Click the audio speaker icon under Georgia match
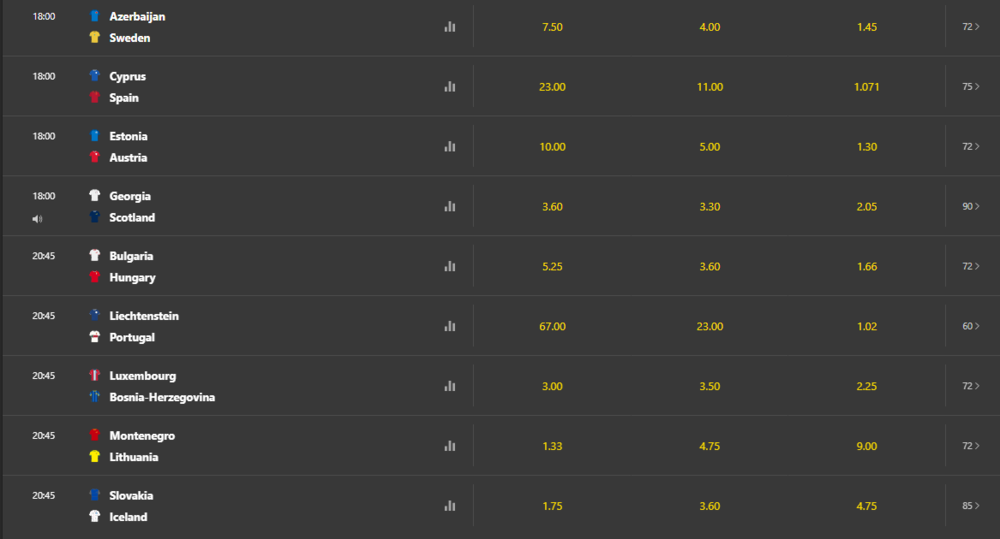This screenshot has height=539, width=1000. [x=37, y=219]
